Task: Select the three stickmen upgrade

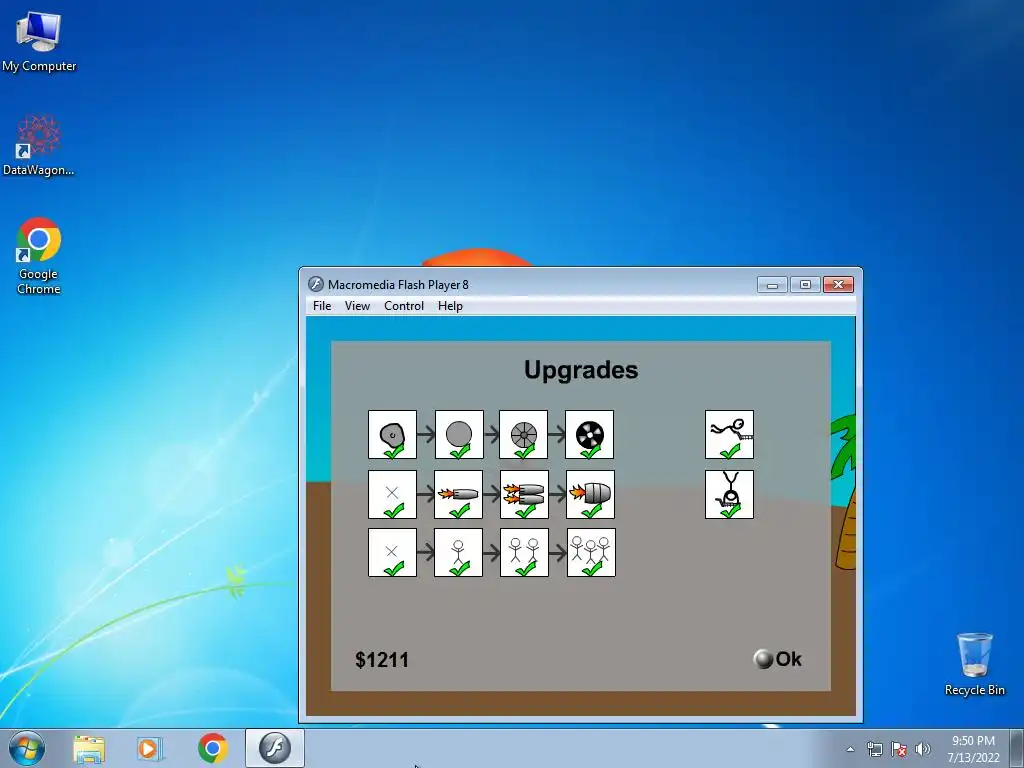Action: coord(591,552)
